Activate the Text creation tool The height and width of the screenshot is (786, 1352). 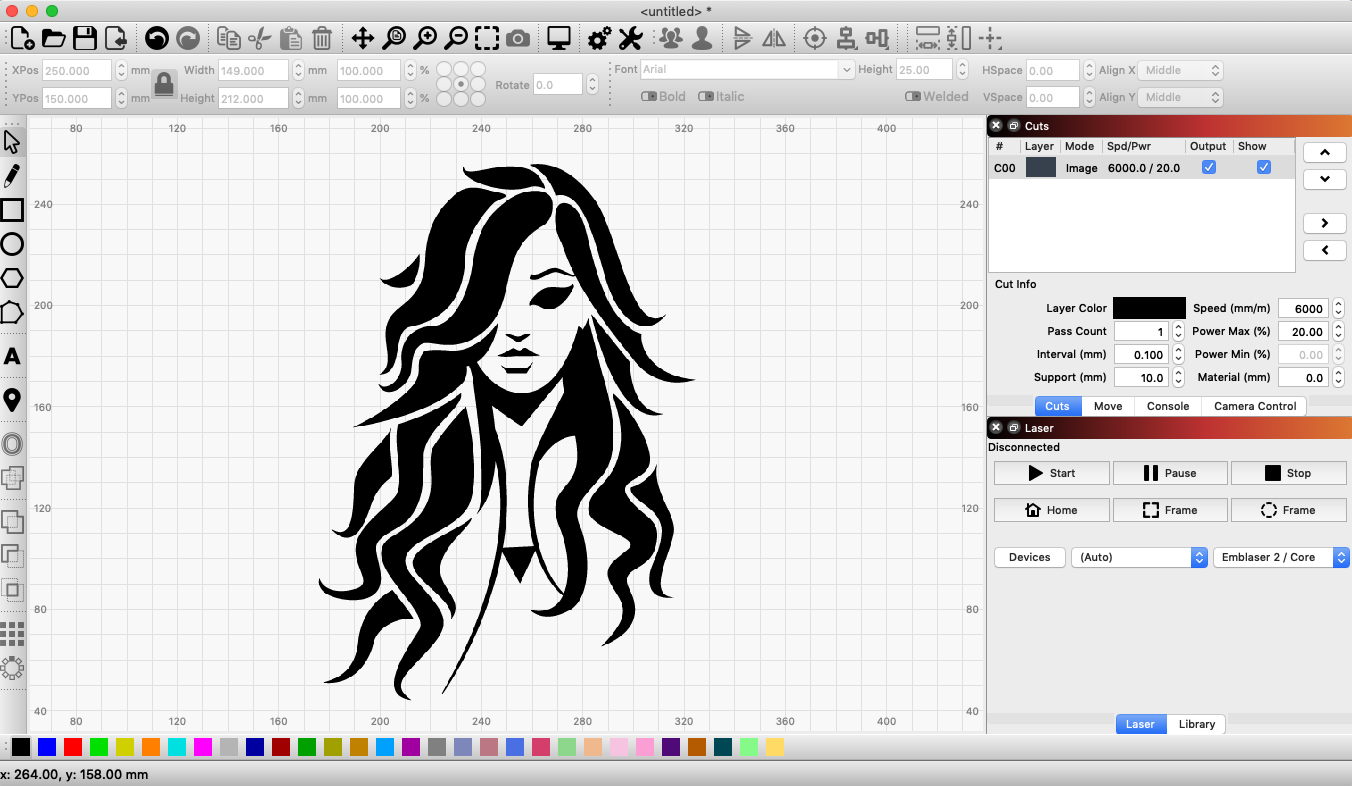(12, 357)
